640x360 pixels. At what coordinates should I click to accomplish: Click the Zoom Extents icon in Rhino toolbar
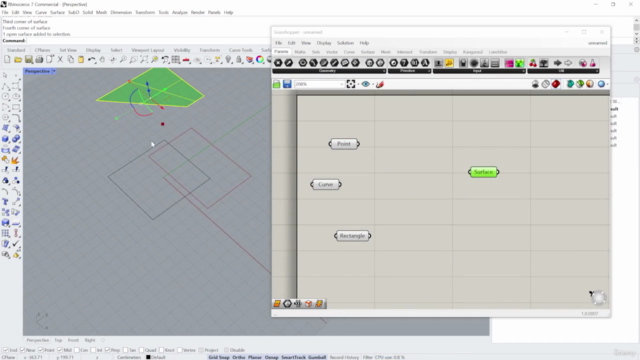(x=144, y=60)
